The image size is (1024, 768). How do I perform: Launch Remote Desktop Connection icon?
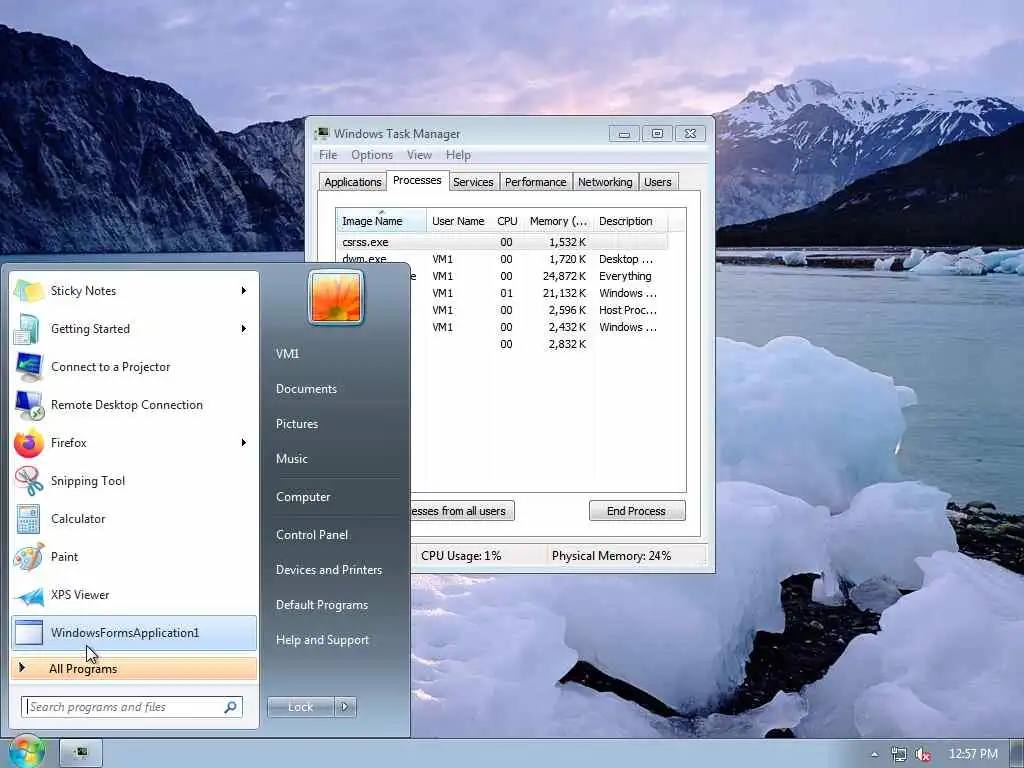click(x=29, y=405)
